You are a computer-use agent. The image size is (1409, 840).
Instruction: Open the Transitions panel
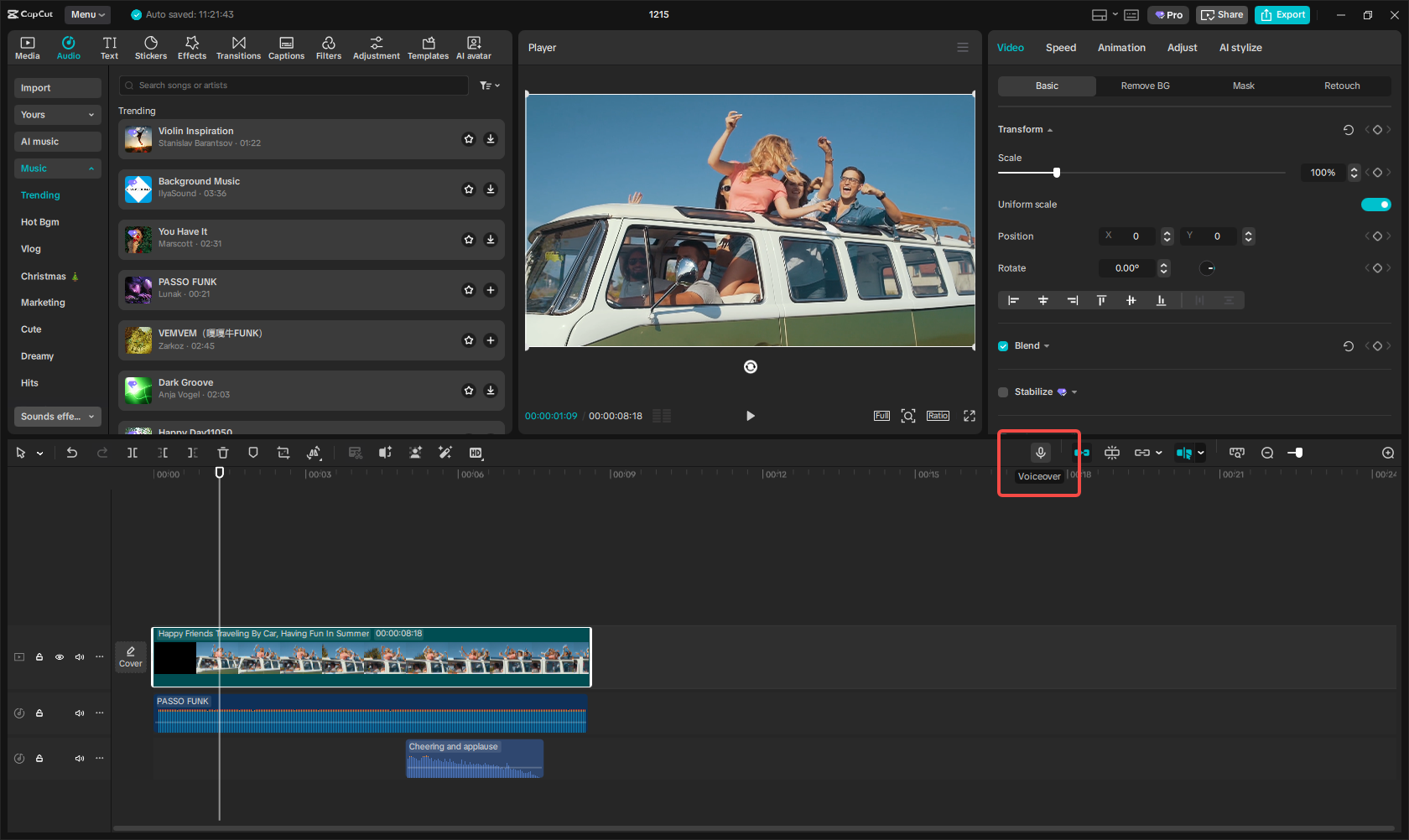[x=238, y=48]
